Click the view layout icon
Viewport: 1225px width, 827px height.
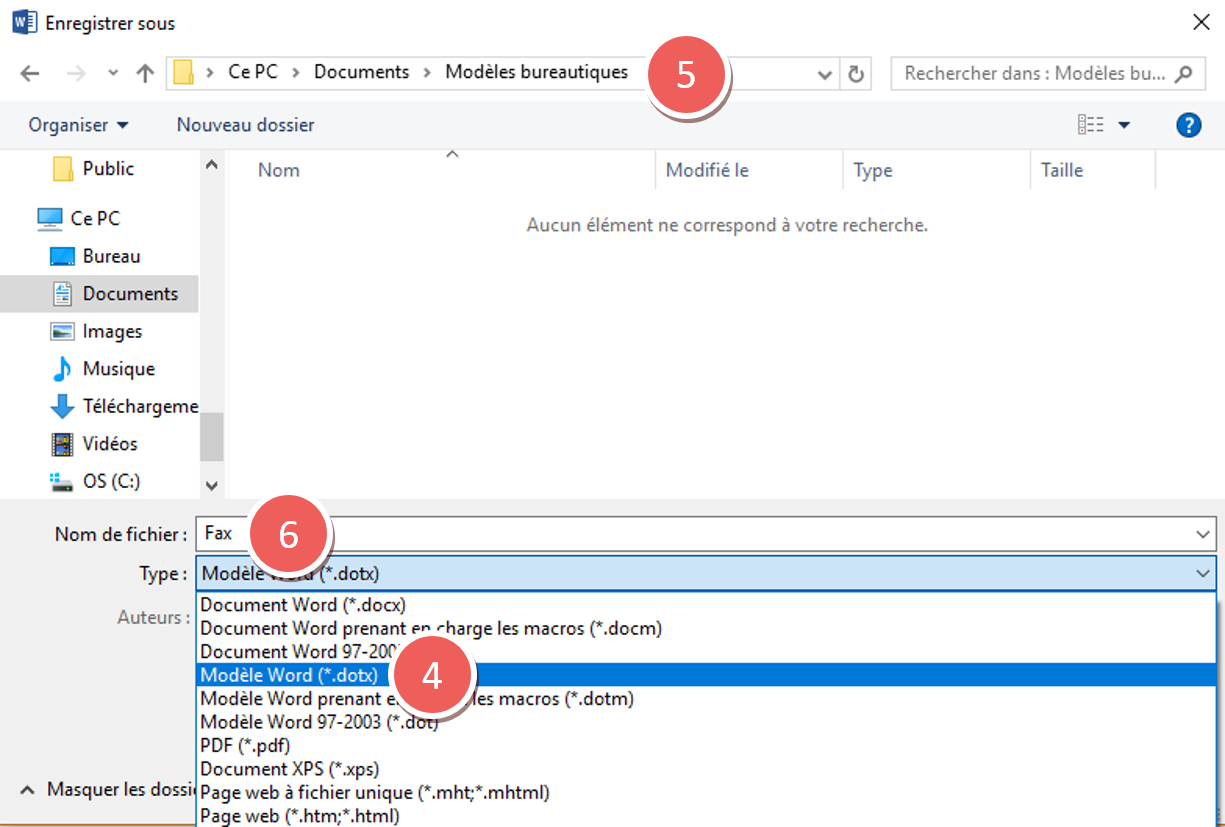[1090, 125]
